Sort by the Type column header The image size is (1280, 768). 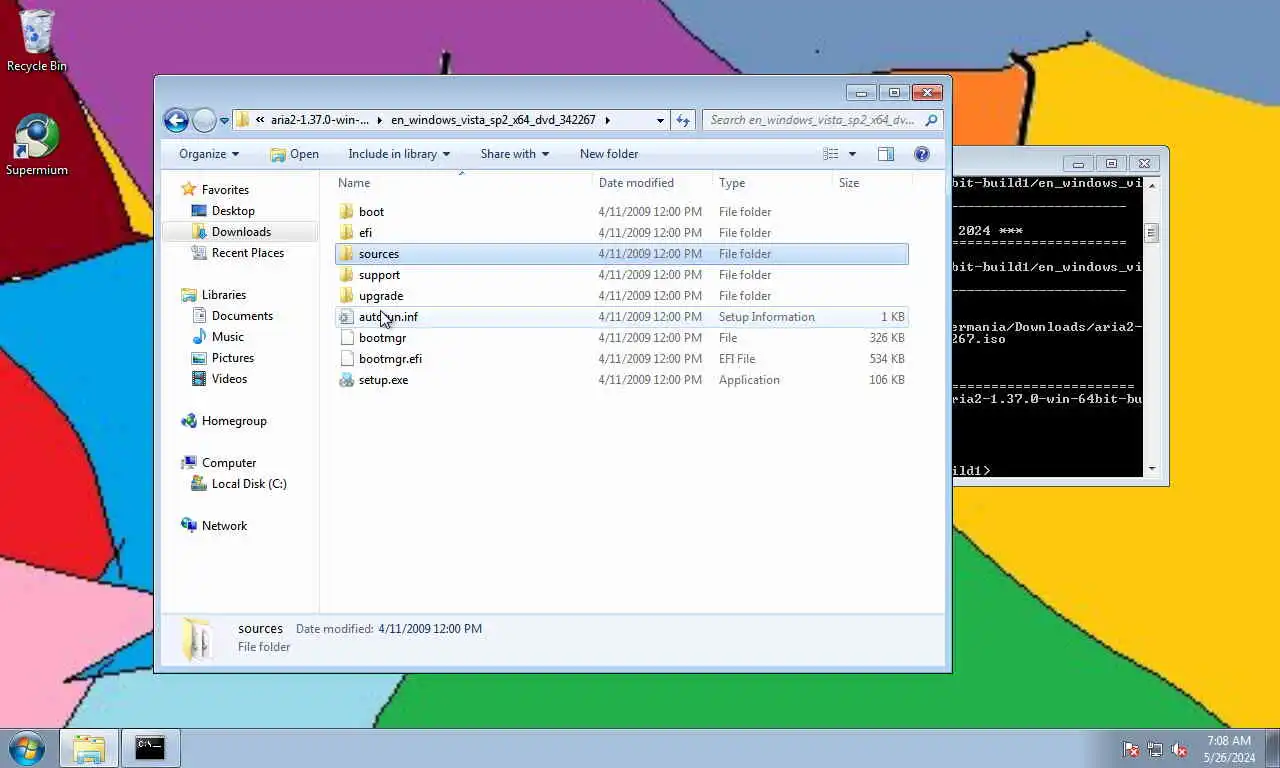tap(771, 183)
